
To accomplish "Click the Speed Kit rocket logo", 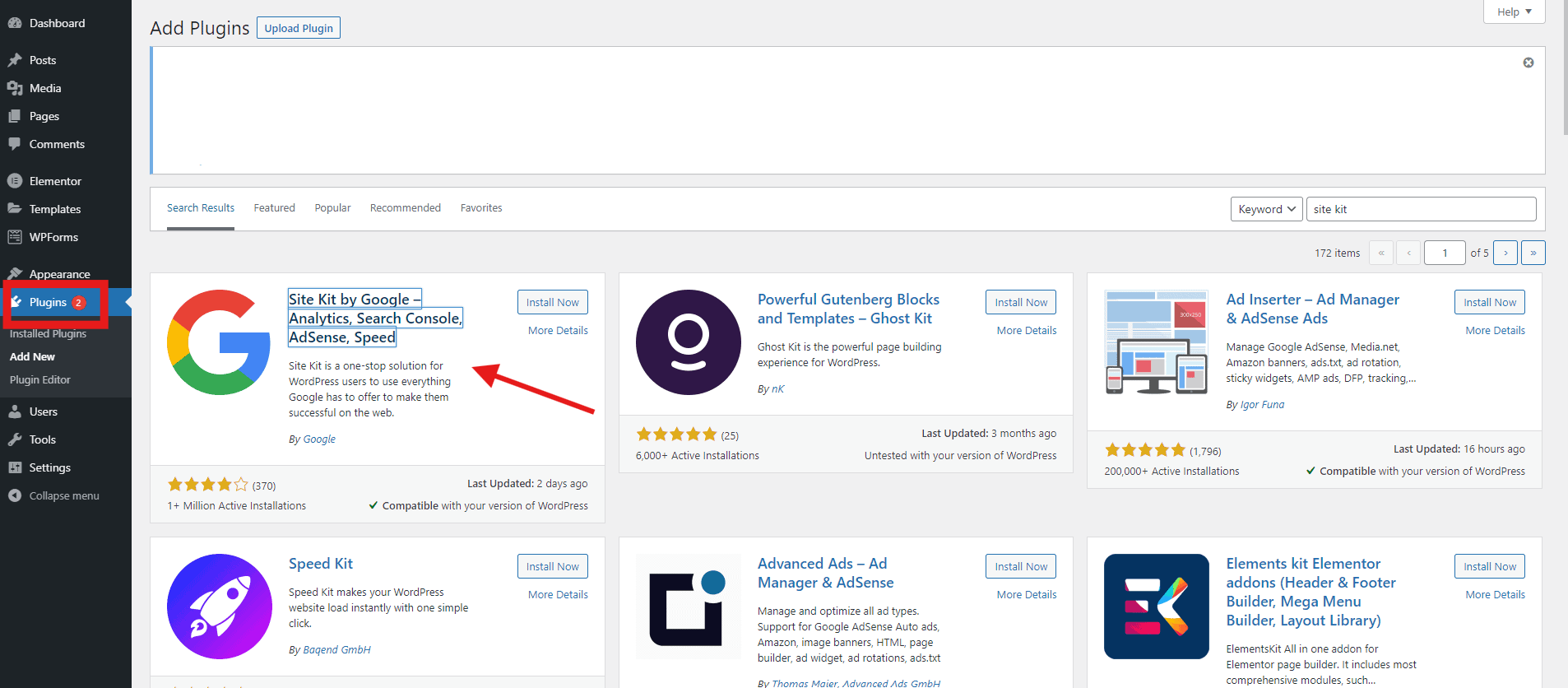I will coord(220,607).
